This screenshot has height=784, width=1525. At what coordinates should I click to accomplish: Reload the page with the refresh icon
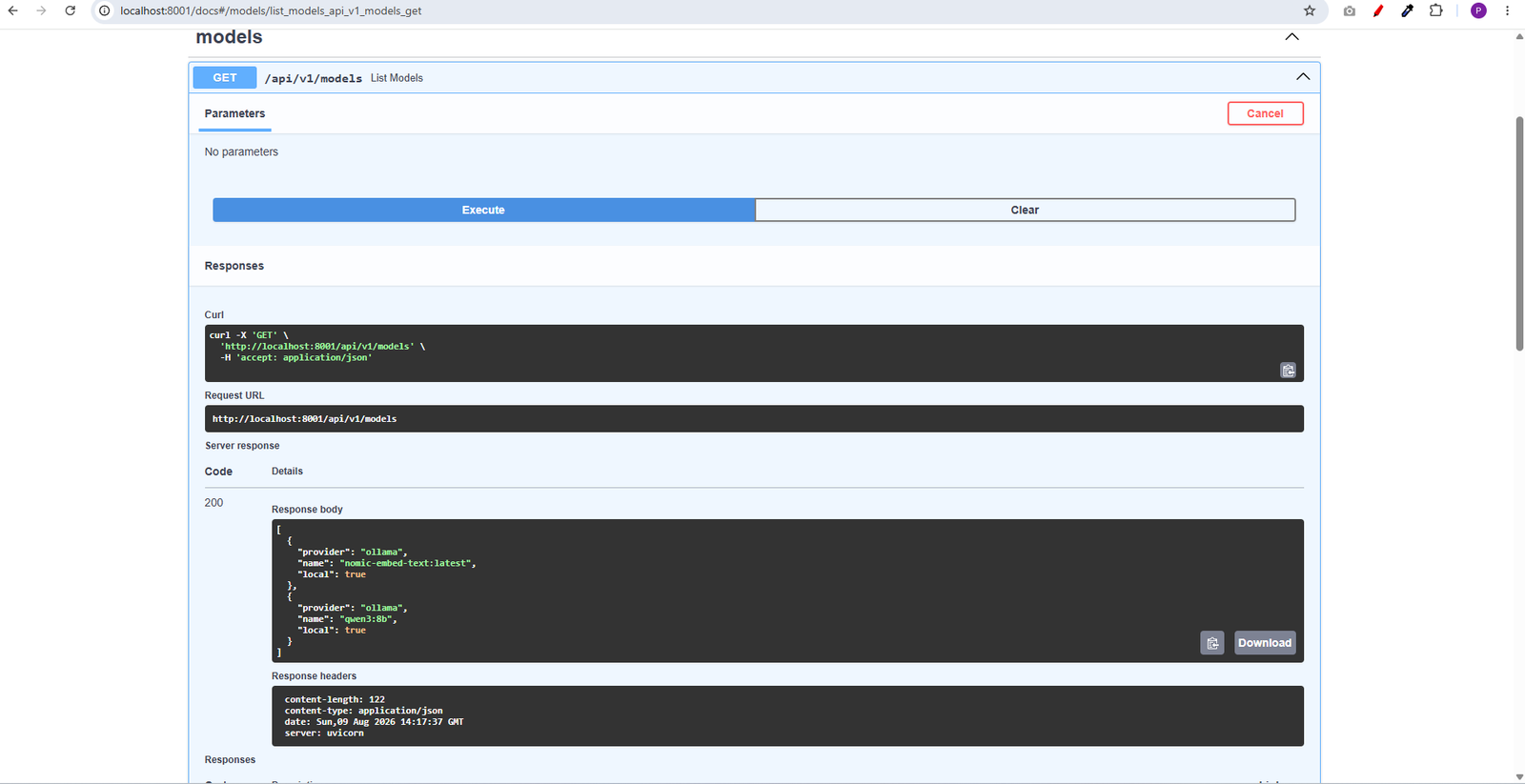pyautogui.click(x=70, y=10)
